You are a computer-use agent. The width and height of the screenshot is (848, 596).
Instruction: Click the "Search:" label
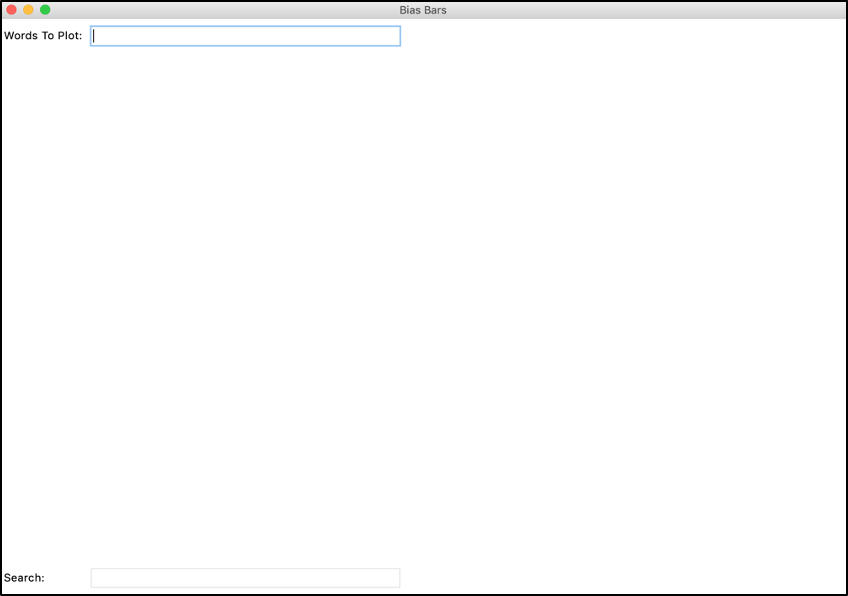(24, 578)
